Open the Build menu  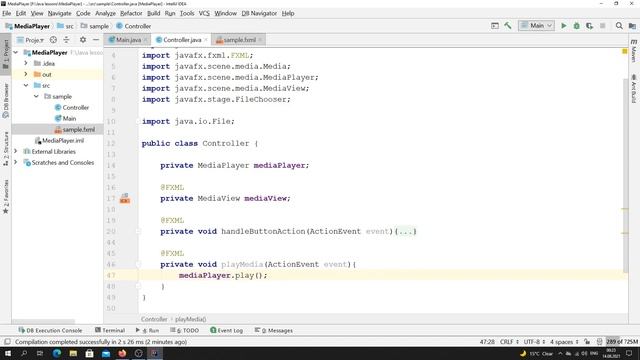pyautogui.click(x=153, y=13)
